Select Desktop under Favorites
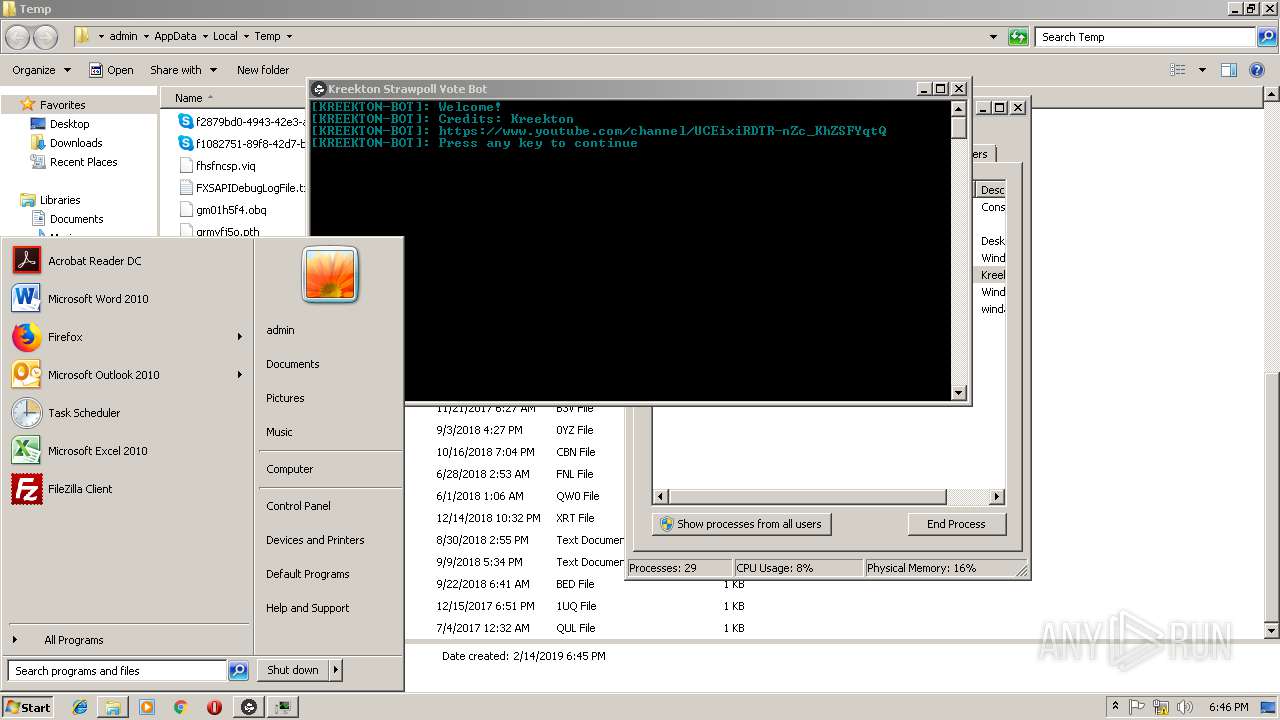Image resolution: width=1280 pixels, height=720 pixels. [x=69, y=124]
